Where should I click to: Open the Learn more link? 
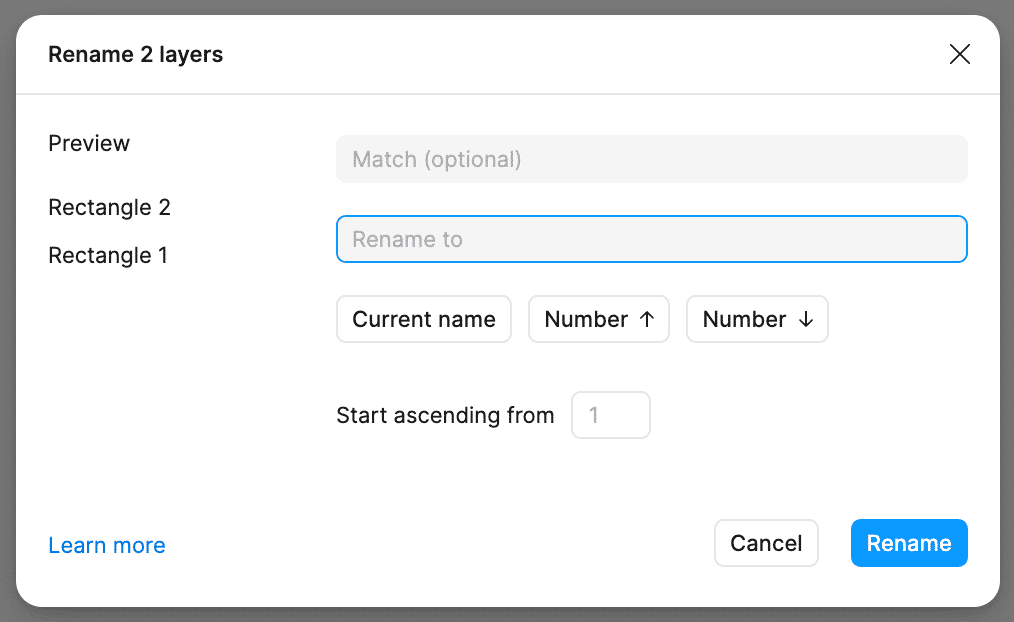click(107, 545)
